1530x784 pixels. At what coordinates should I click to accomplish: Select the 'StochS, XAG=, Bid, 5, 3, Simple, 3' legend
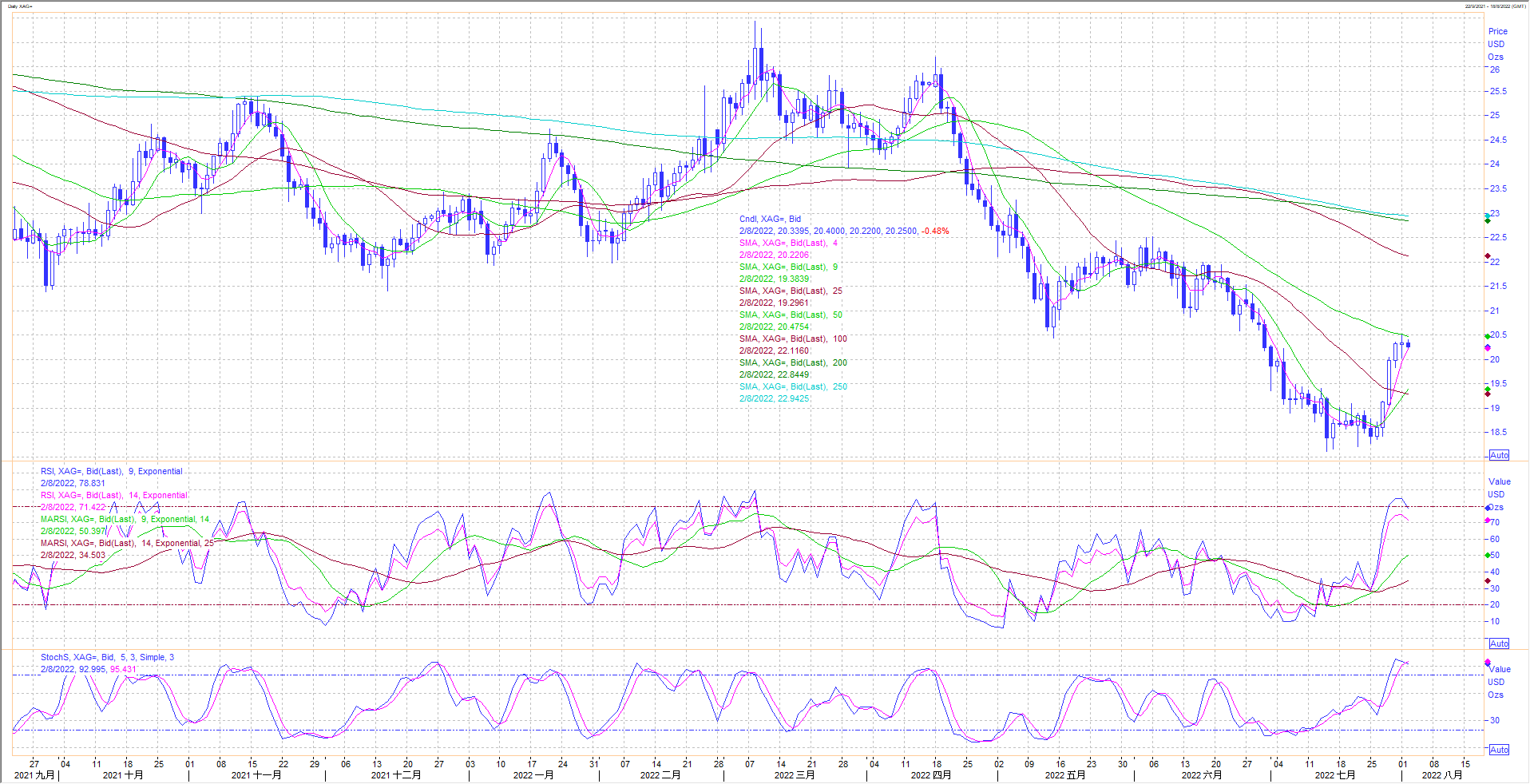[x=107, y=657]
